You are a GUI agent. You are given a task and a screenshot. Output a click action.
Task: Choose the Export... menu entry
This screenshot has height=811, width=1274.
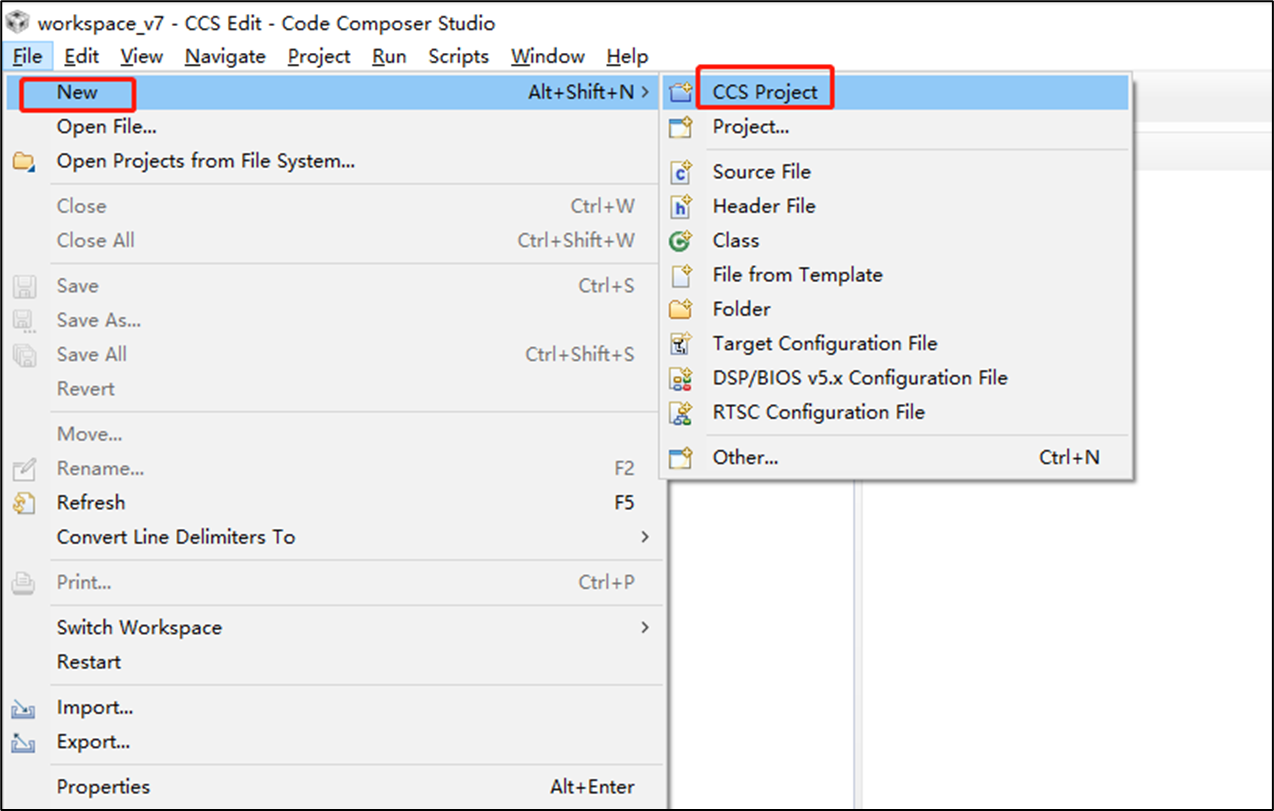coord(334,742)
